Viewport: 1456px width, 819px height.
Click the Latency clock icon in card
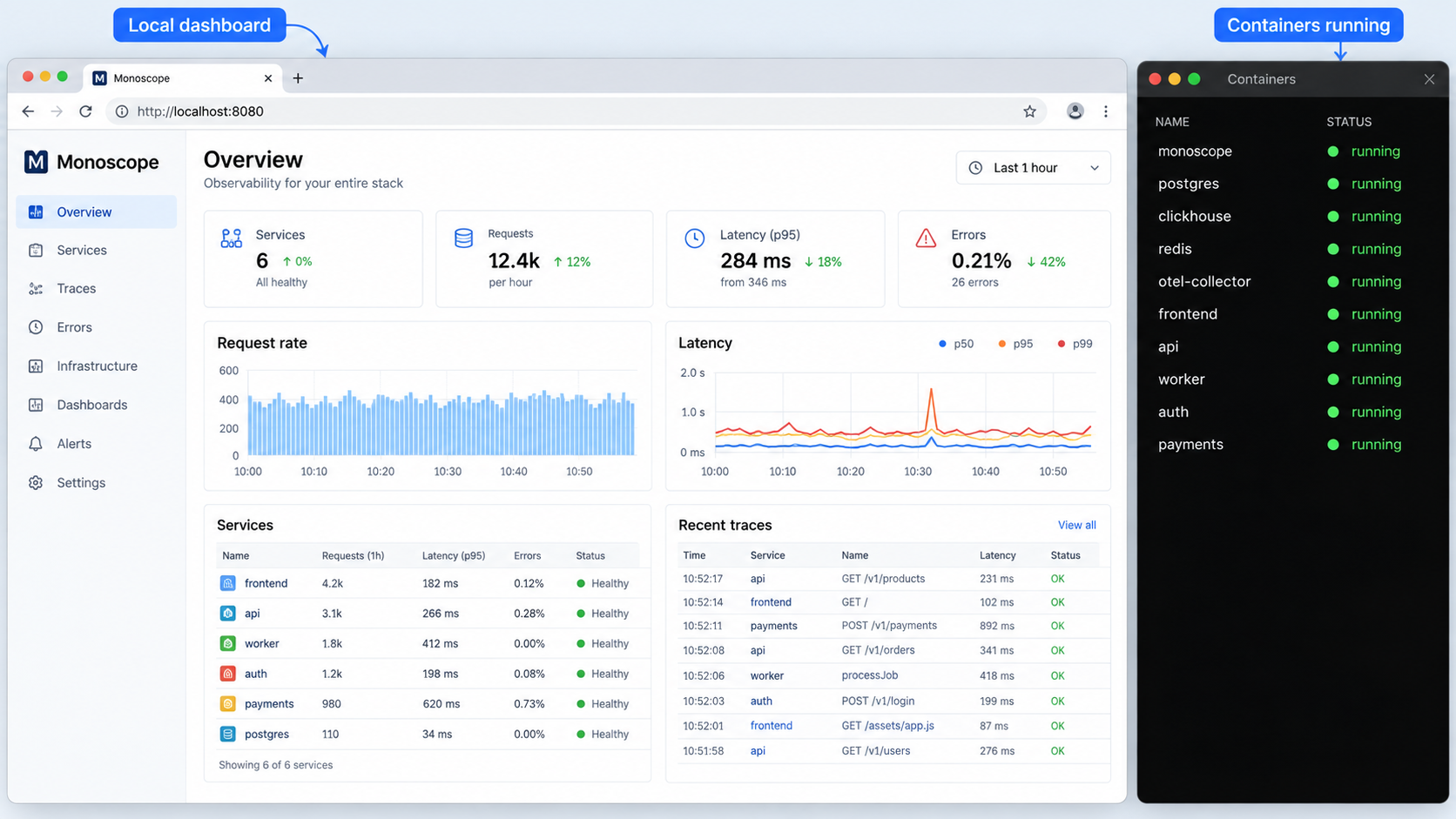tap(694, 238)
